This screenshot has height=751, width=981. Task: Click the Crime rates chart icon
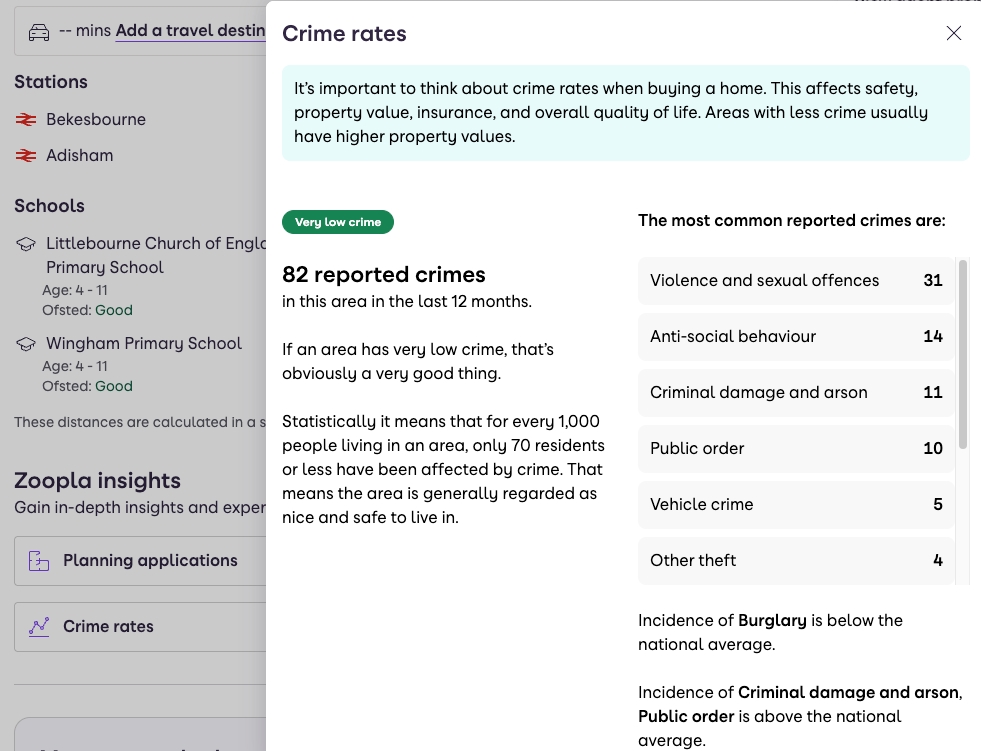coord(39,627)
